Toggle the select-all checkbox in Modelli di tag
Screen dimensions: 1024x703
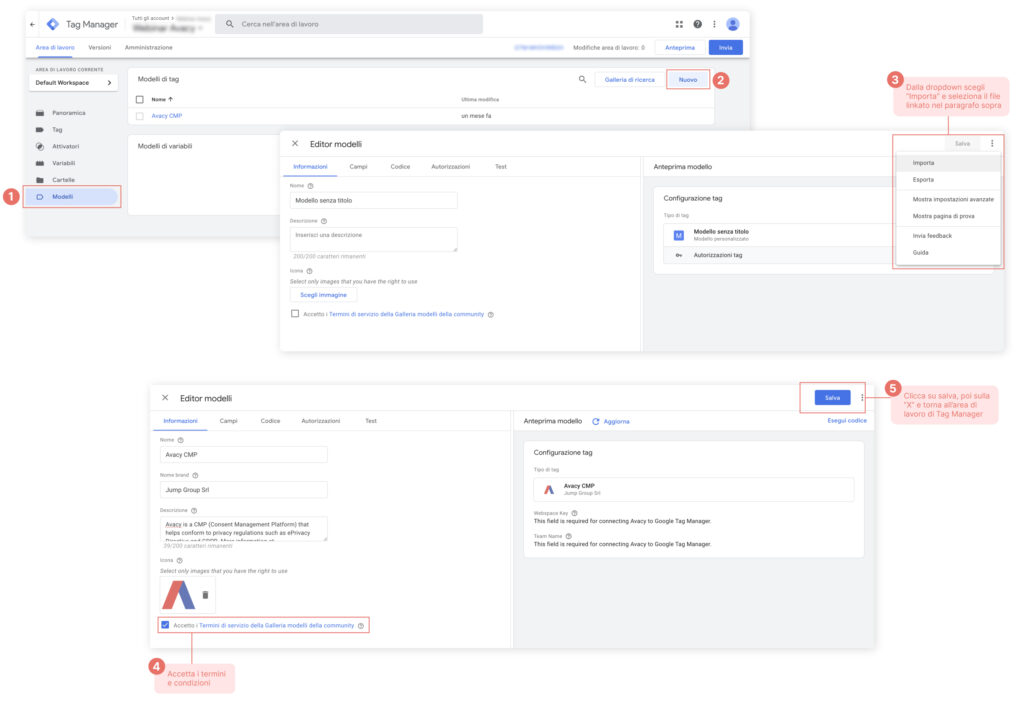pyautogui.click(x=140, y=100)
